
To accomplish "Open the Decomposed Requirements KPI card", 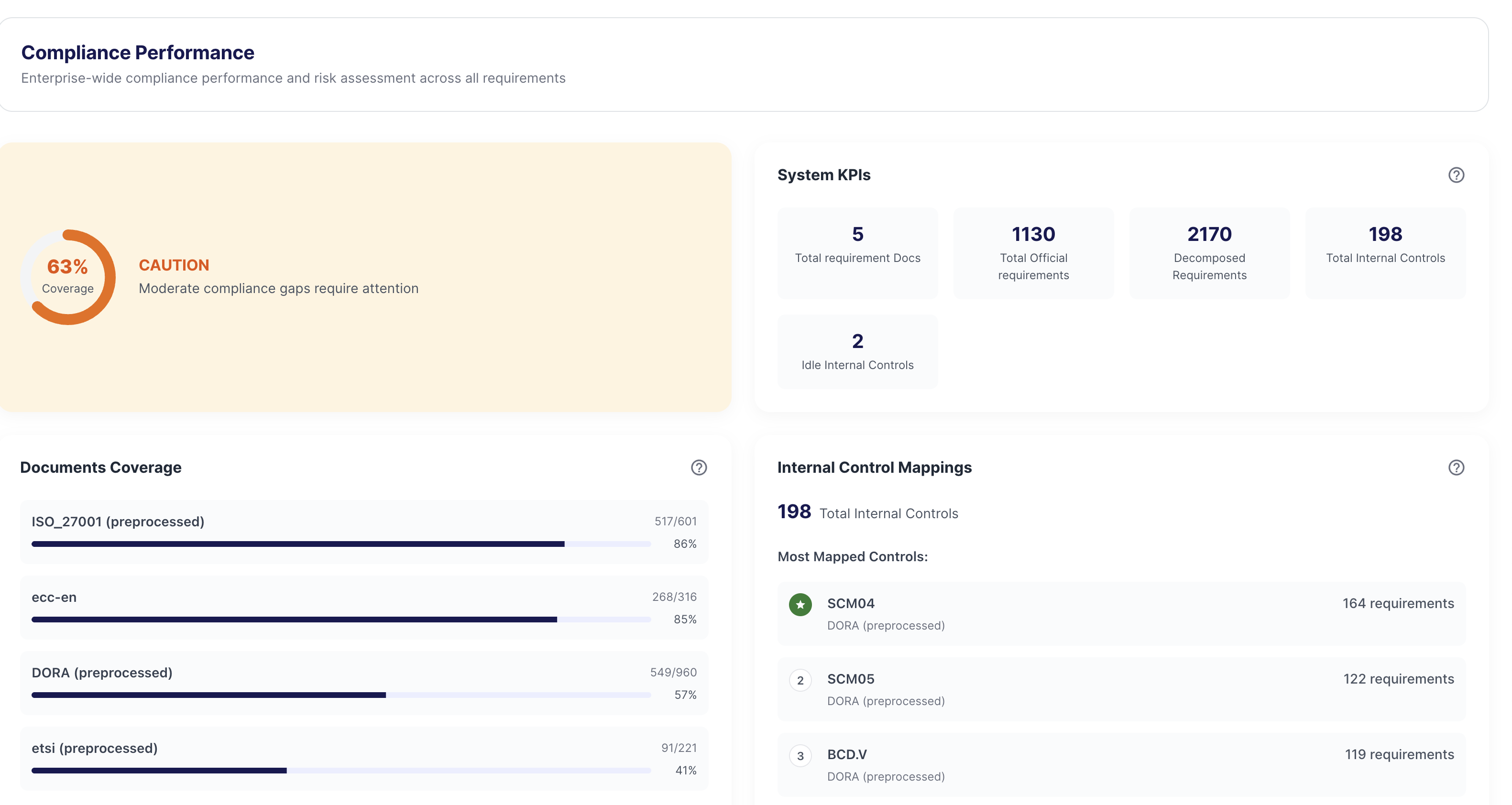I will click(1209, 252).
